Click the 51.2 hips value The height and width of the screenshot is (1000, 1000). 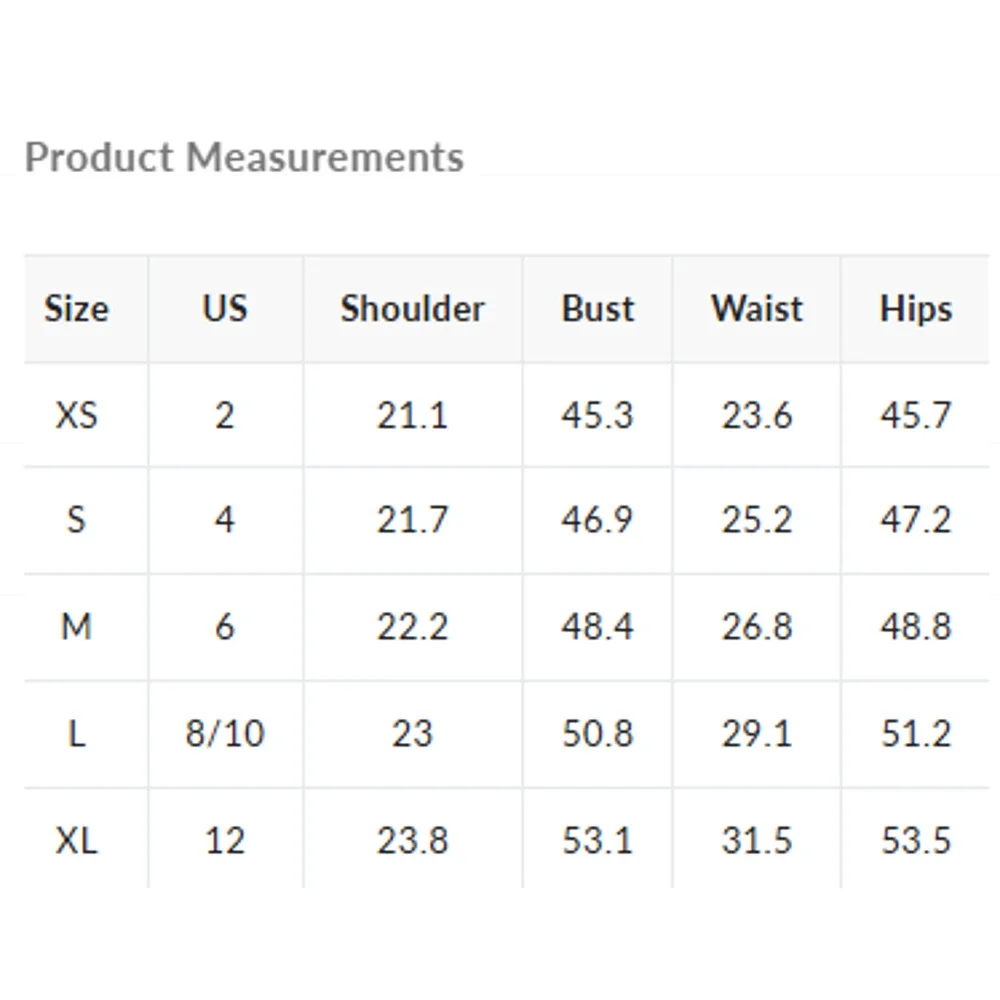(x=916, y=733)
